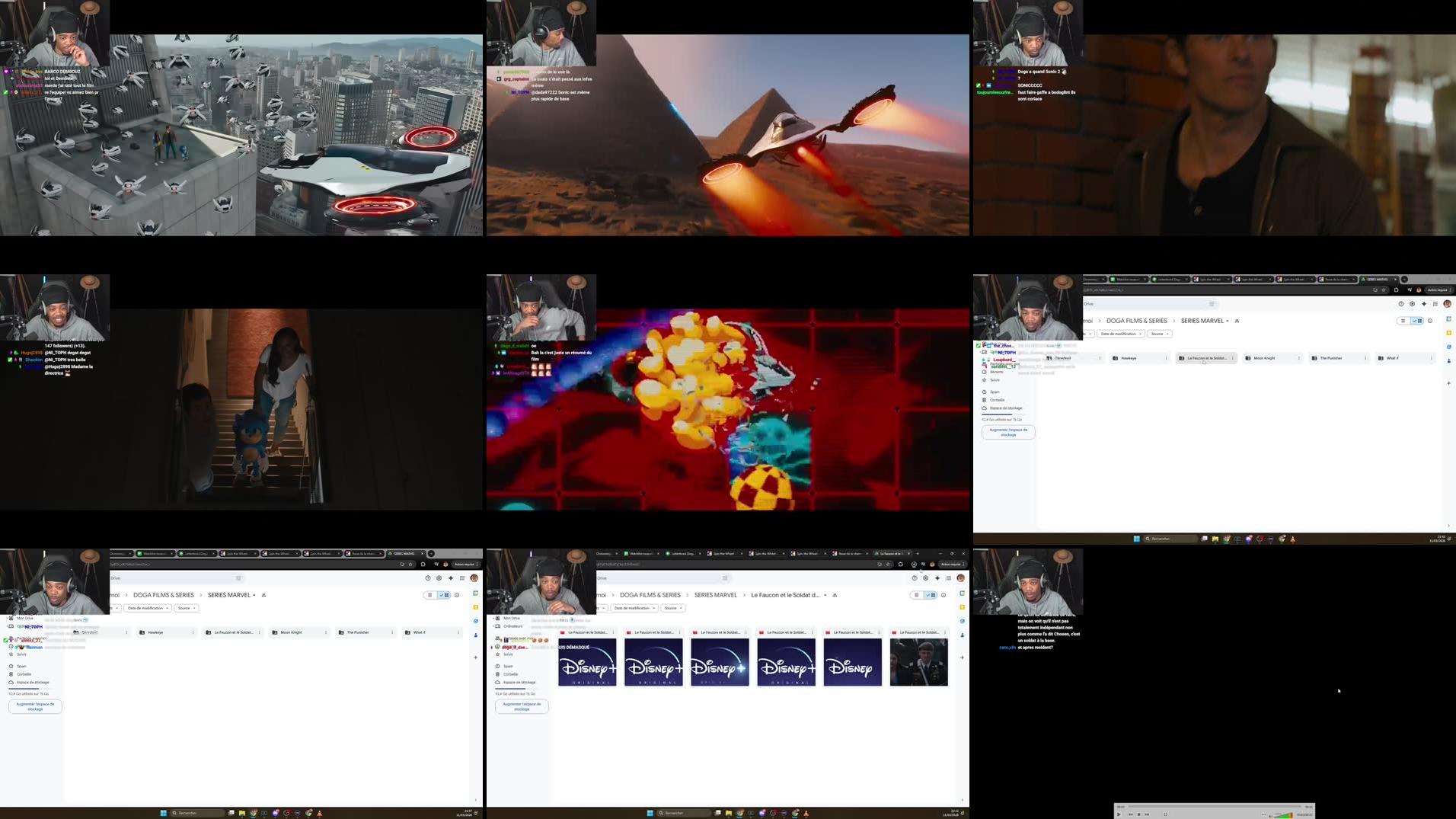The image size is (1456, 819).
Task: Open the three-dot menu on the Hawkeye folder
Action: [x=1167, y=358]
